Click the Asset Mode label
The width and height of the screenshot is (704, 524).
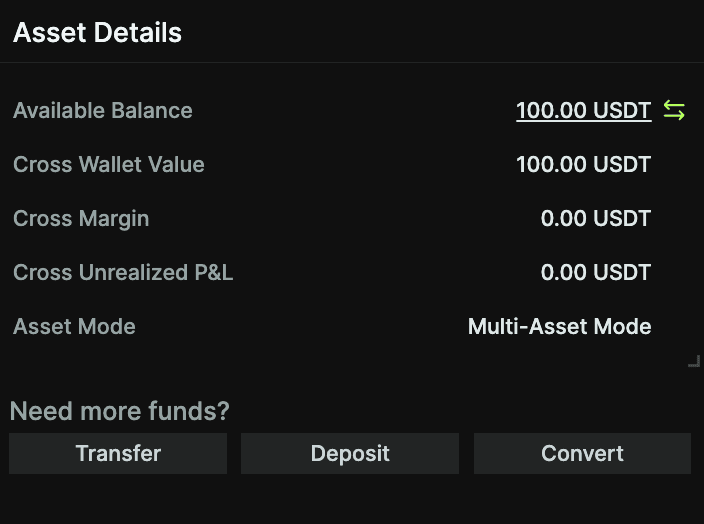coord(75,326)
